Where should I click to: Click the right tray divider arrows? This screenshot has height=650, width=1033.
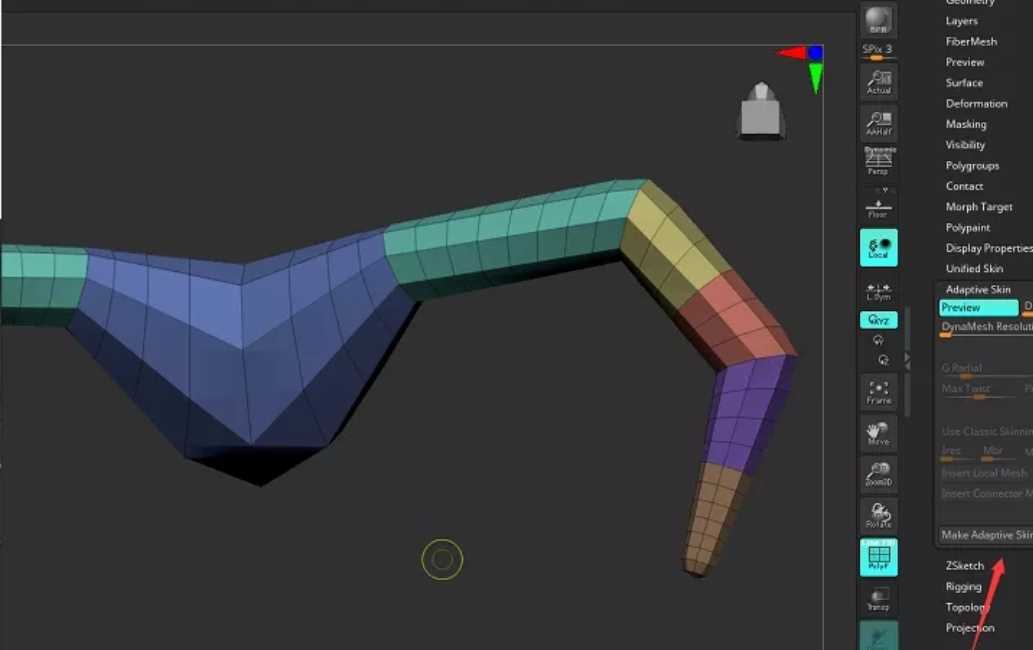pos(907,360)
